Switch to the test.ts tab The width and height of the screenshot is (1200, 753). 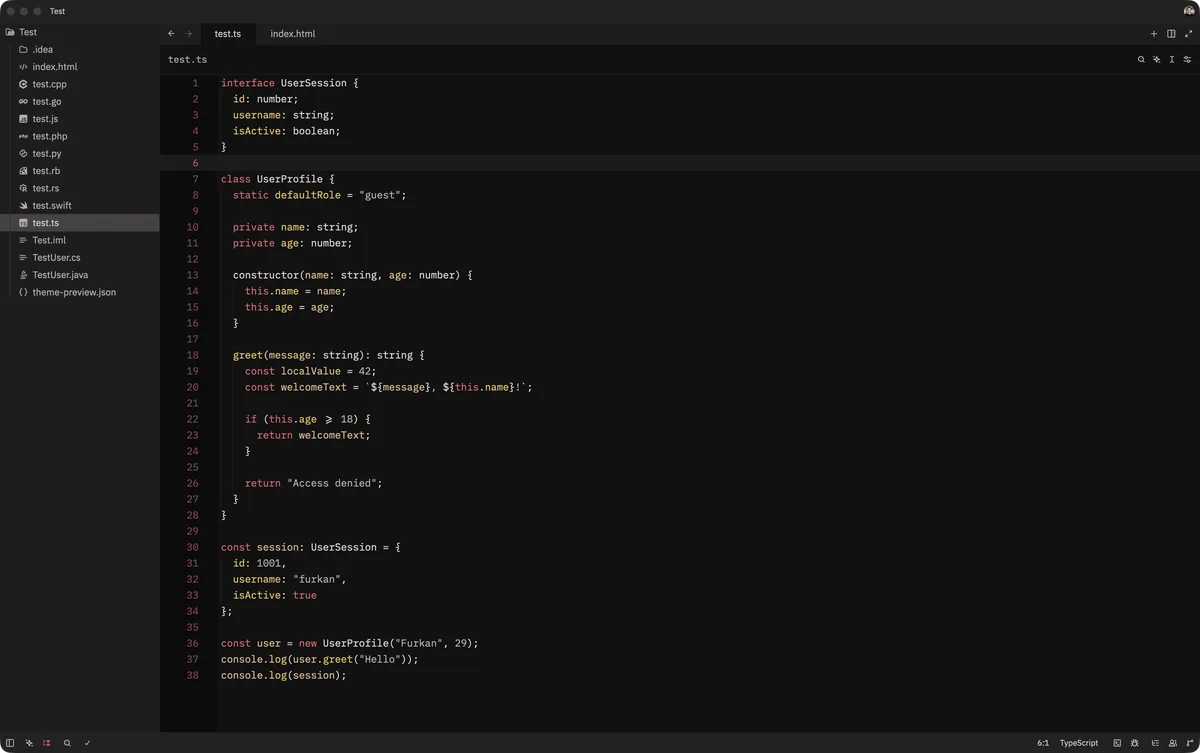(228, 33)
